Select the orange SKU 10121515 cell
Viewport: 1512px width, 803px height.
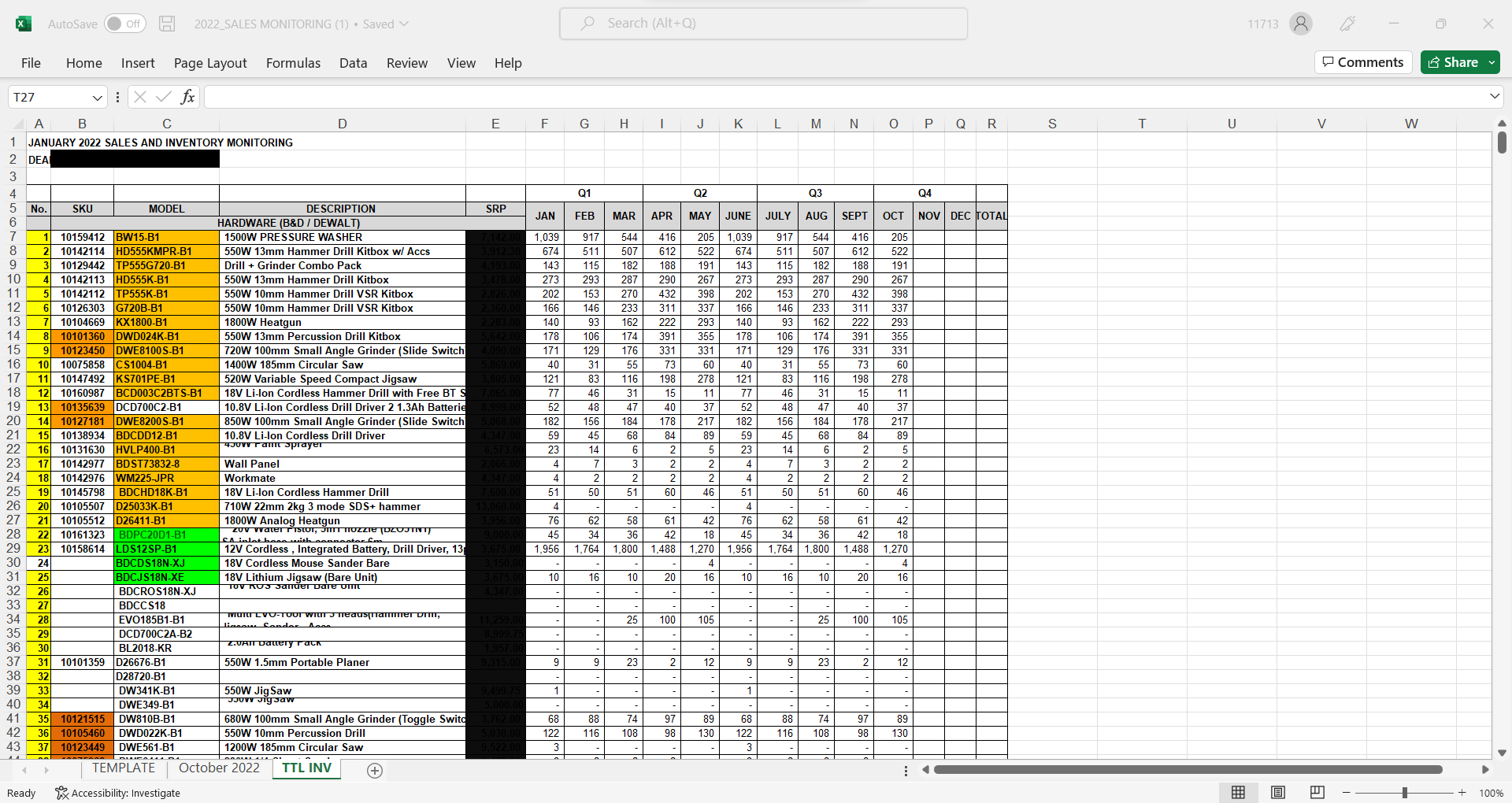[x=82, y=719]
